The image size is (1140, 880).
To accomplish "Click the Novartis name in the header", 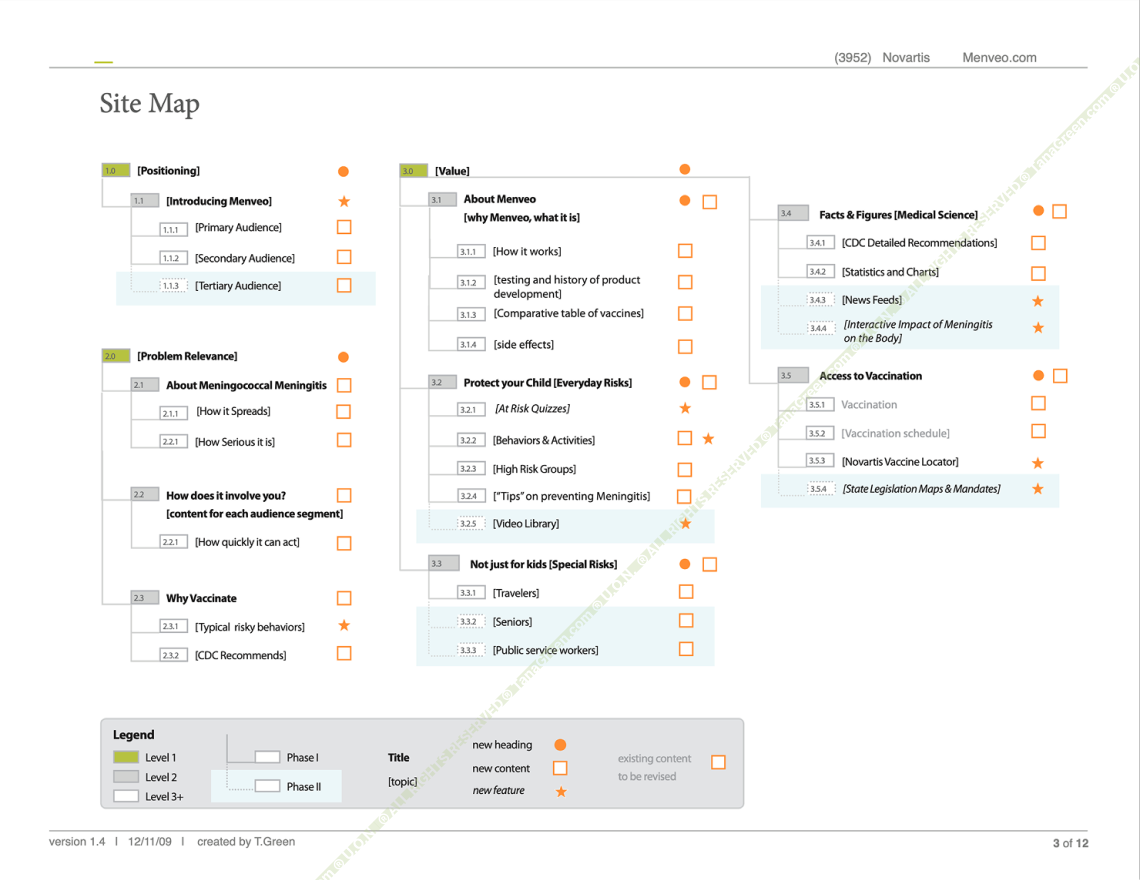I will 906,57.
